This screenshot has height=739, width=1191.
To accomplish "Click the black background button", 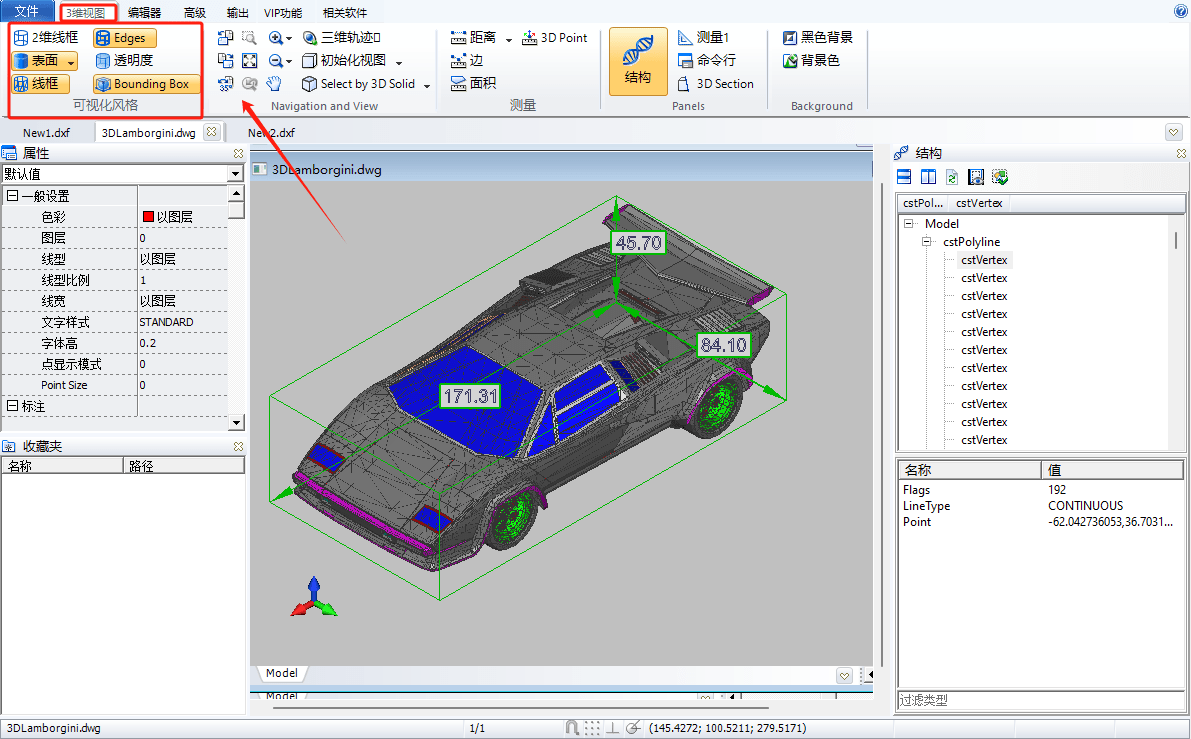I will click(x=817, y=38).
